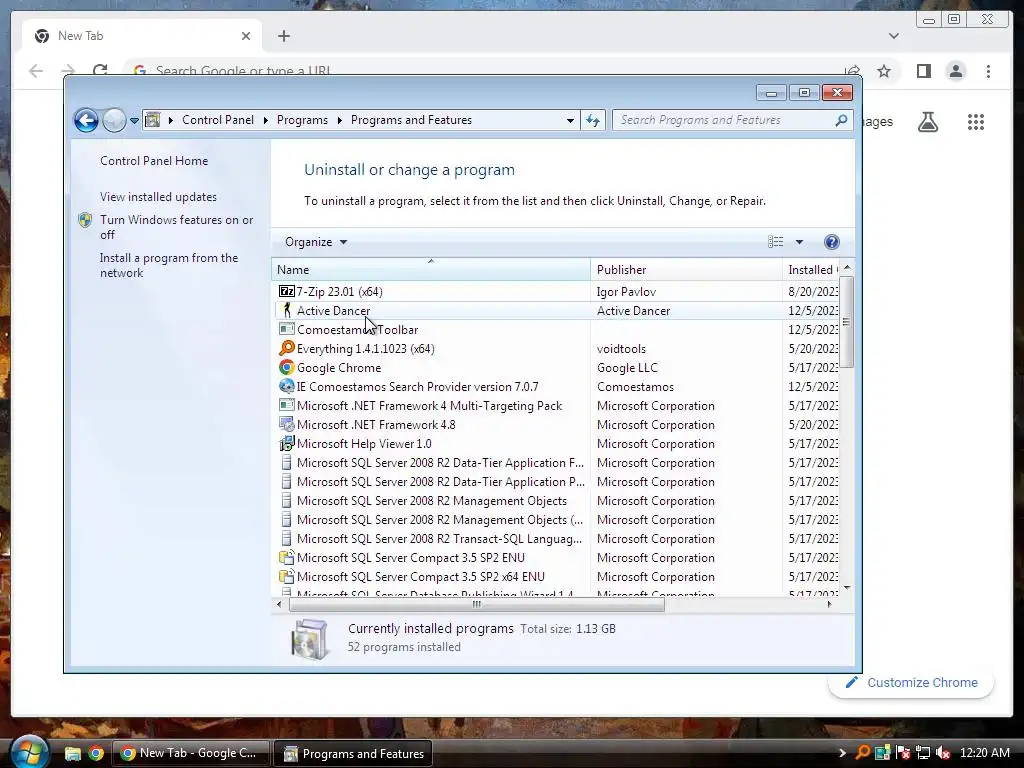Select Programs breadcrumb
1024x768 pixels.
[x=302, y=120]
